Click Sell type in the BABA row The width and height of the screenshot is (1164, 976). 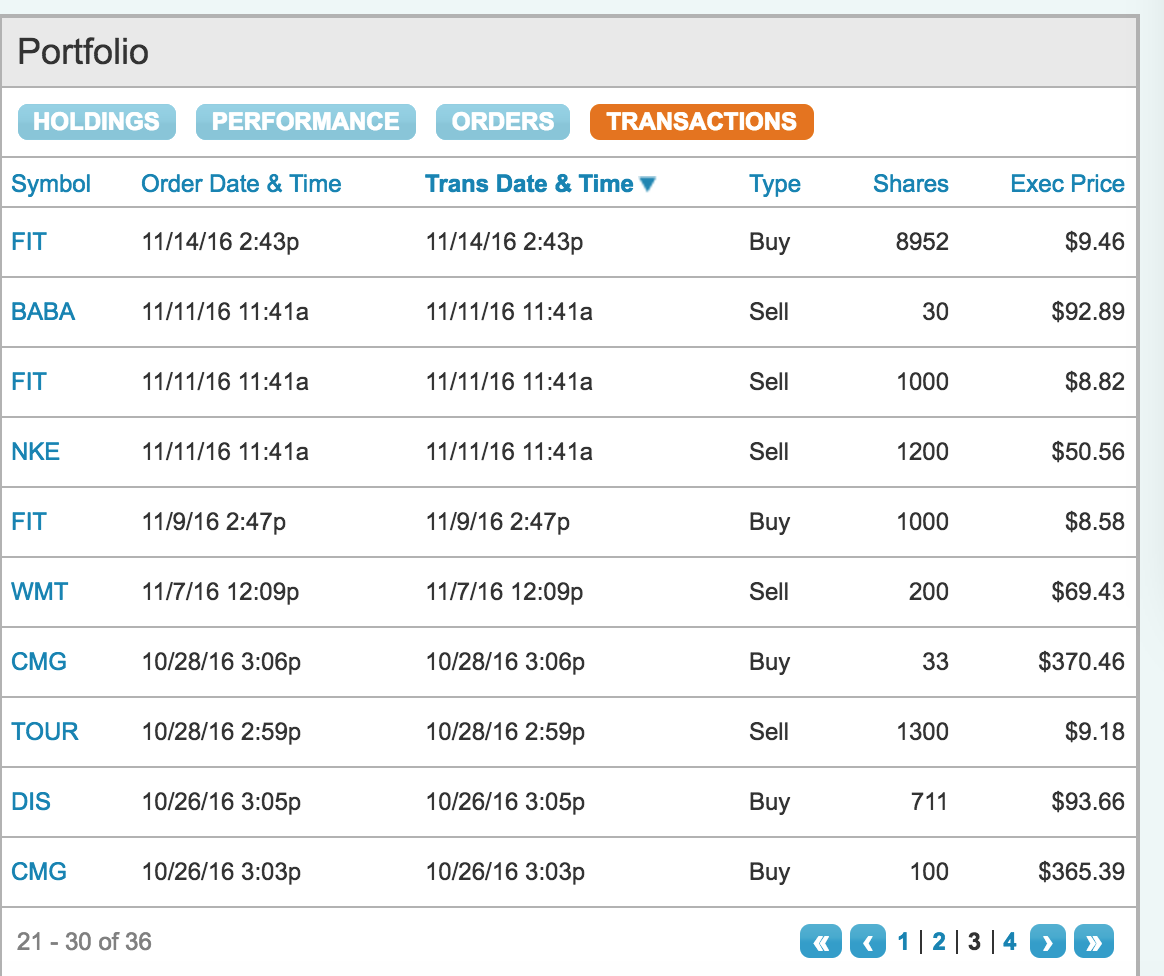coord(768,312)
